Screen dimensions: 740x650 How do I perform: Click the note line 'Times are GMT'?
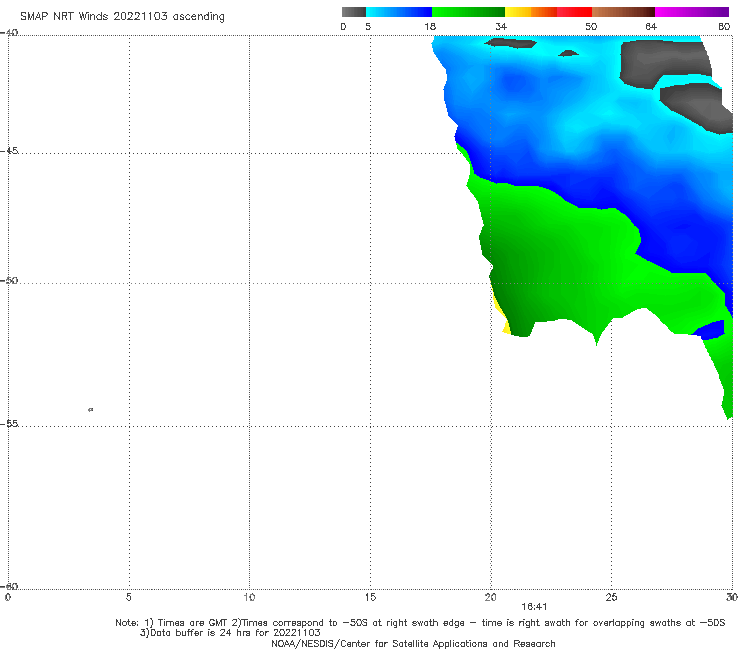tap(193, 623)
